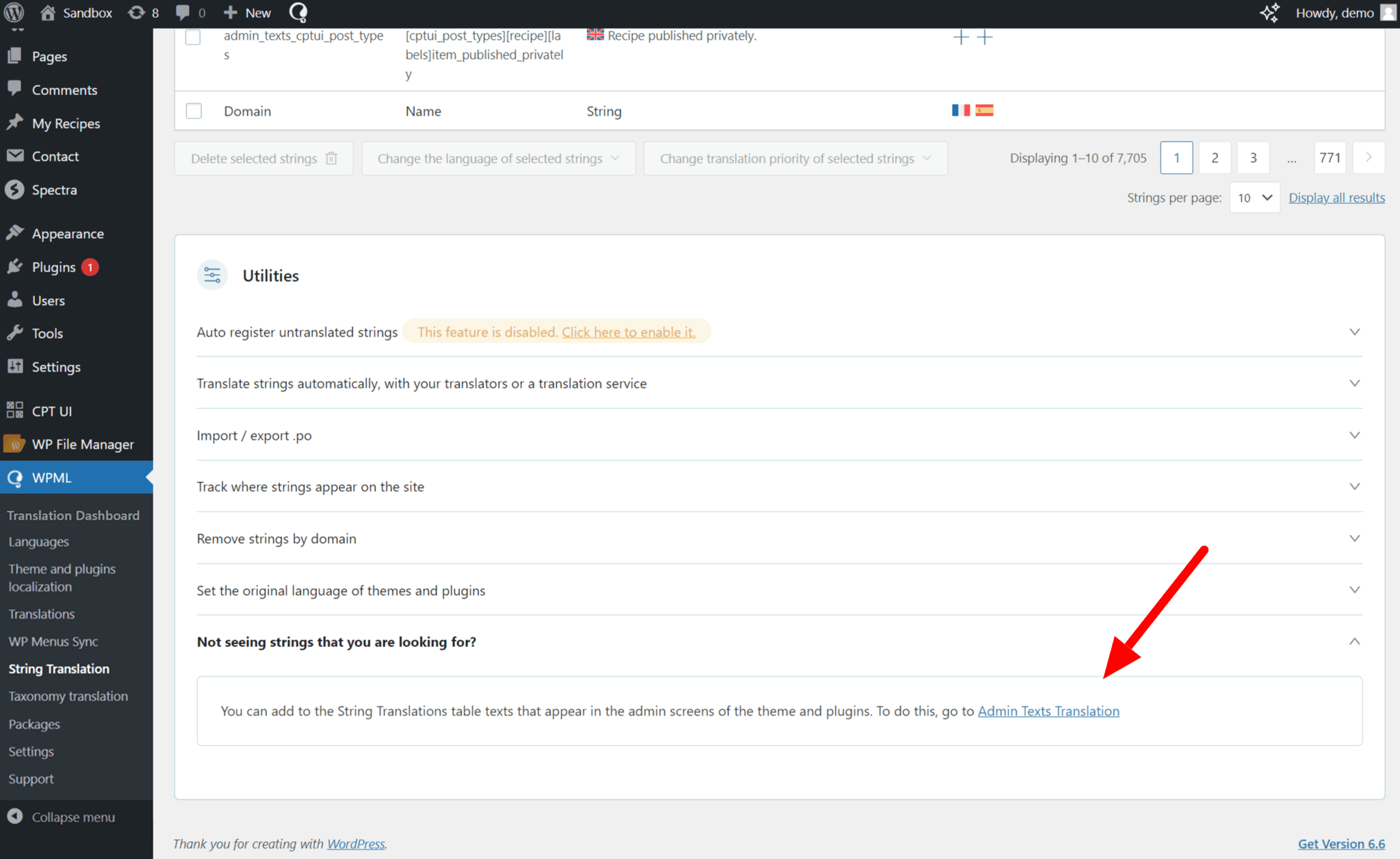Open Taxonomy translation submenu item

click(68, 696)
